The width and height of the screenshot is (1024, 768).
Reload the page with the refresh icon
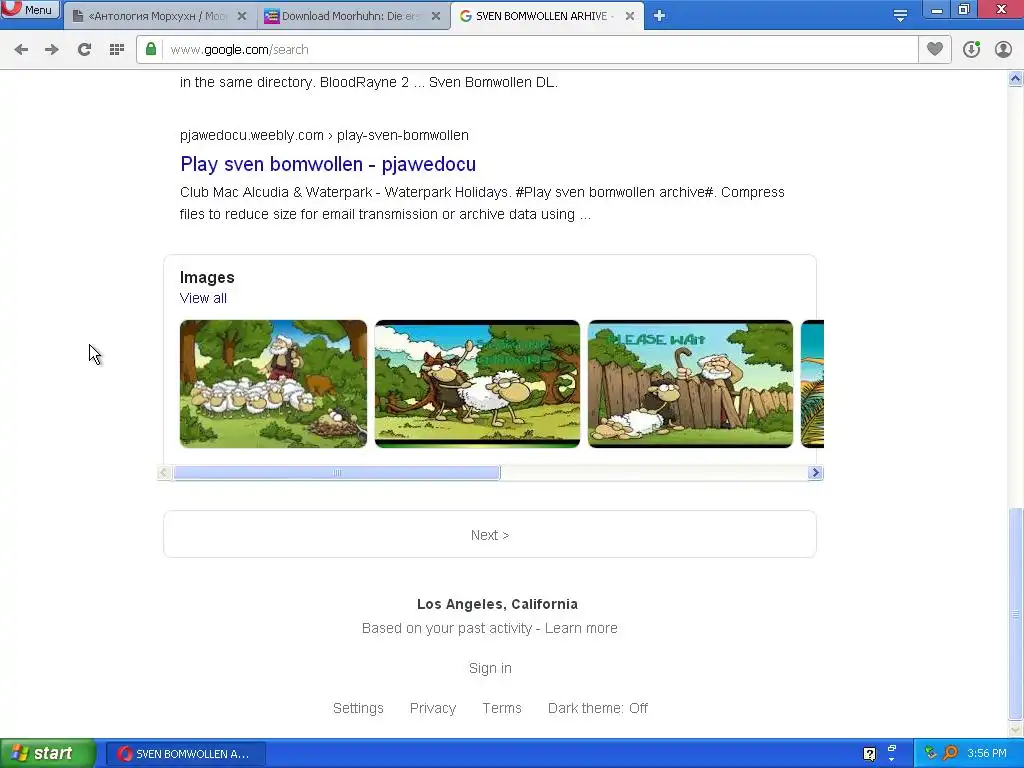coord(84,50)
